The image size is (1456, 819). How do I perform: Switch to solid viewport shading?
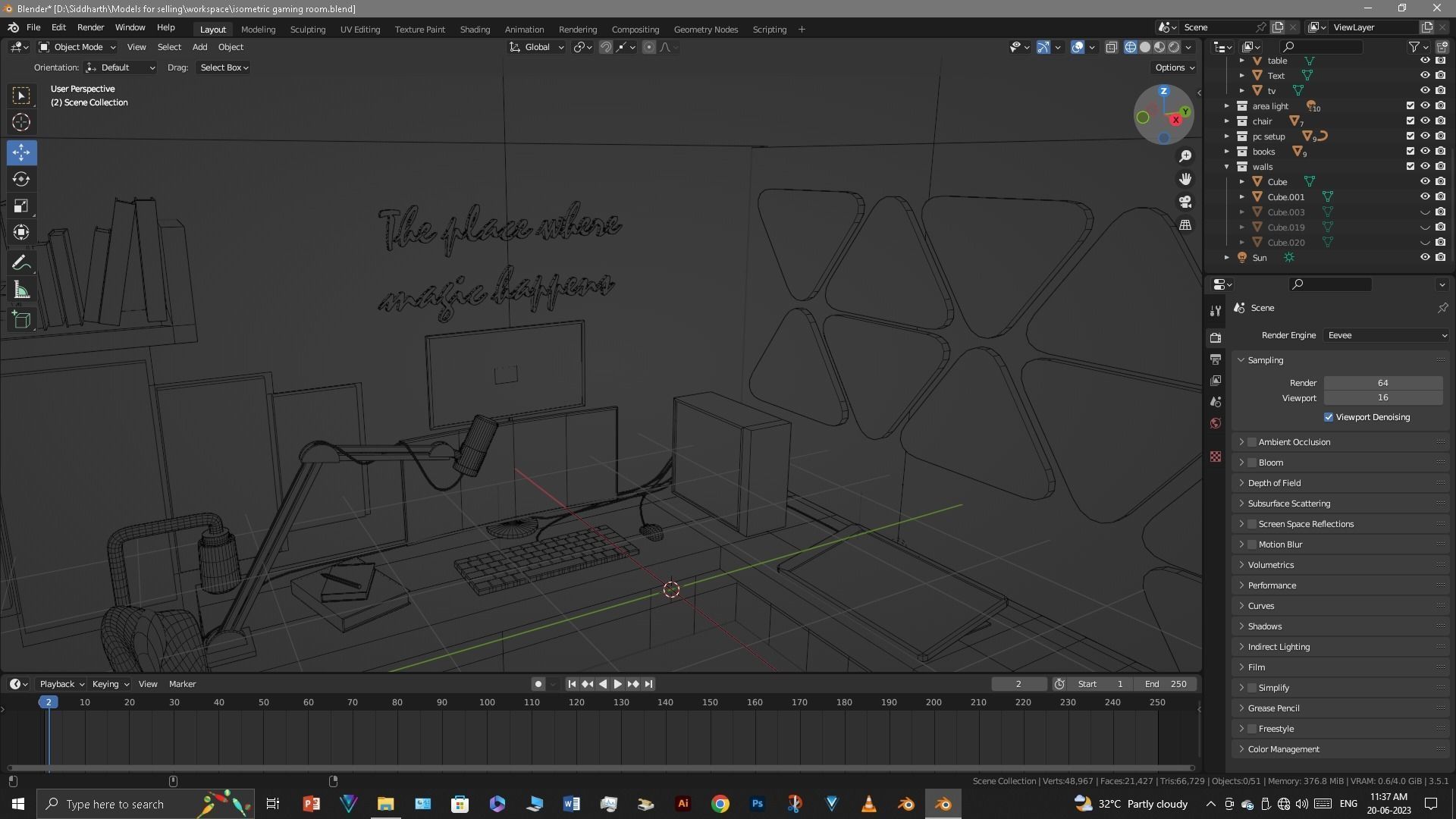[1145, 47]
